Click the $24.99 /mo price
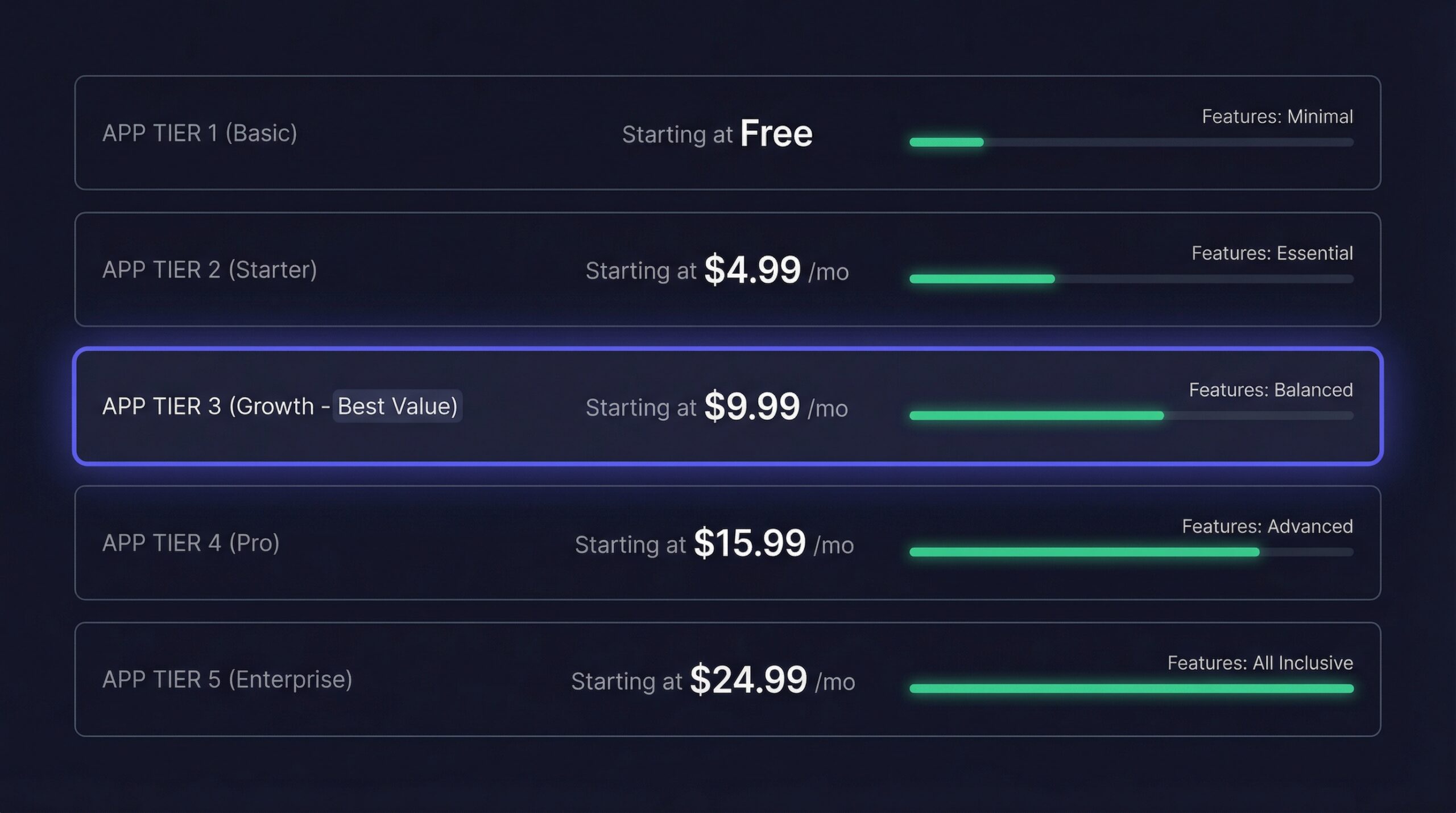Screen dimensions: 1456x813 coord(748,680)
